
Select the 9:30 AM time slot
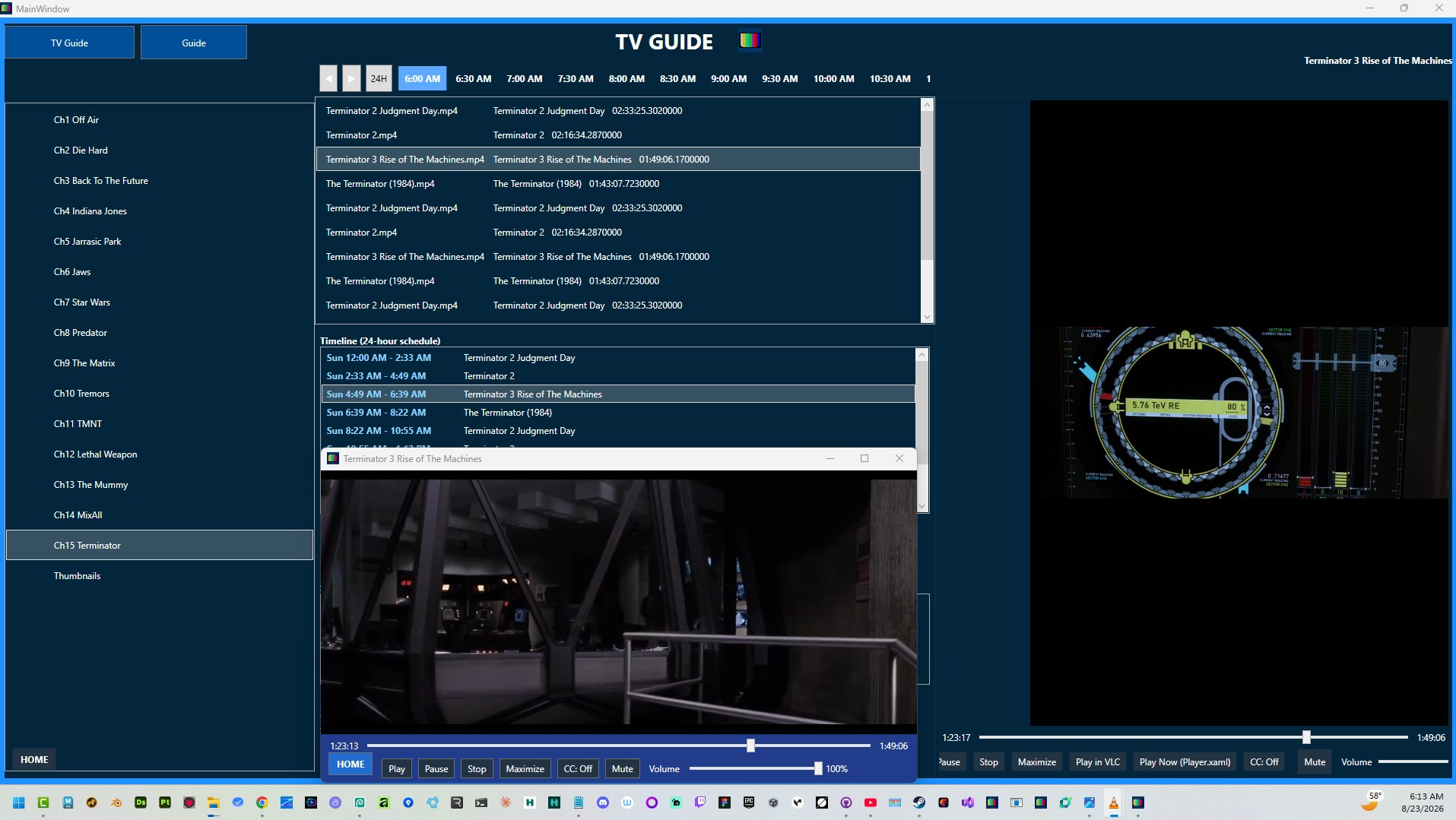click(780, 78)
